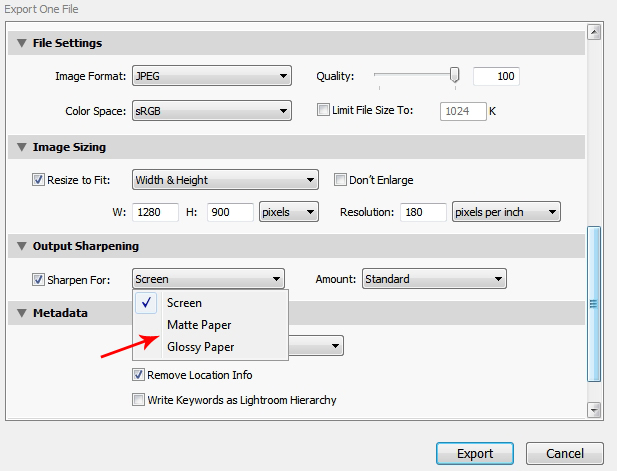Open the Image Format dropdown
Image resolution: width=617 pixels, height=471 pixels.
[211, 76]
